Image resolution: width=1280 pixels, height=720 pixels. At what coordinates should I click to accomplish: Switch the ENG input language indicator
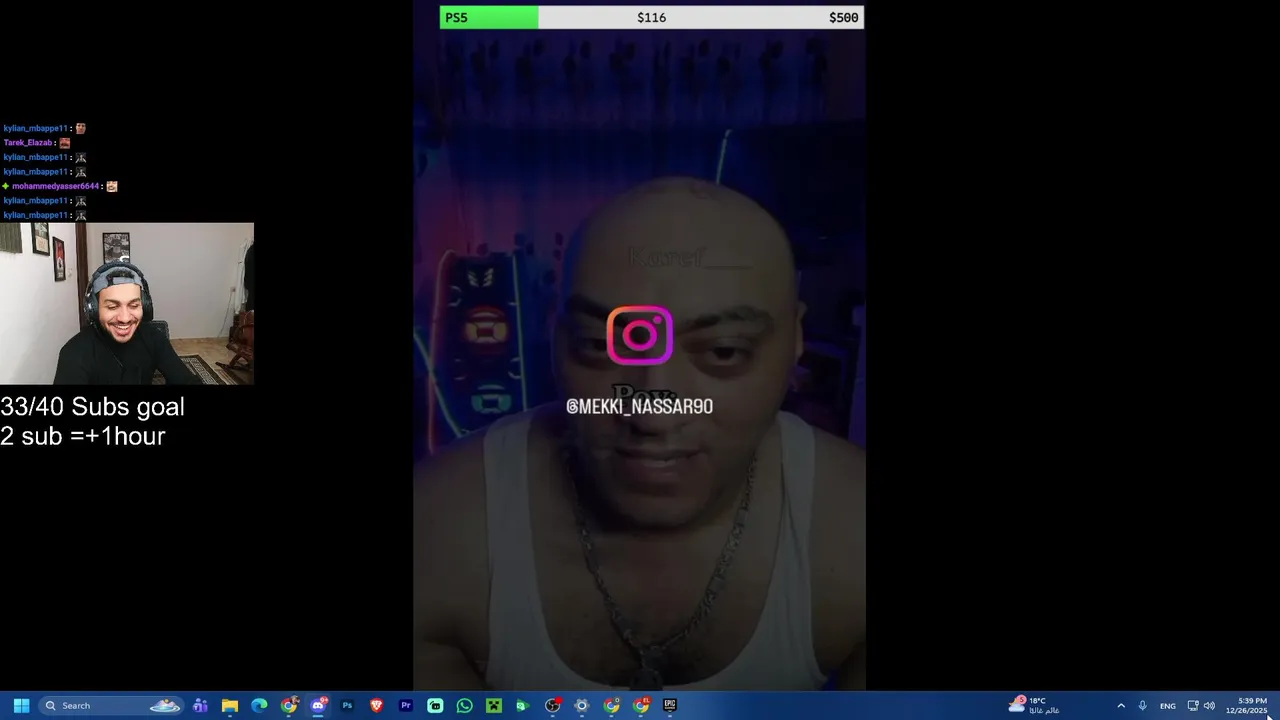[1167, 705]
